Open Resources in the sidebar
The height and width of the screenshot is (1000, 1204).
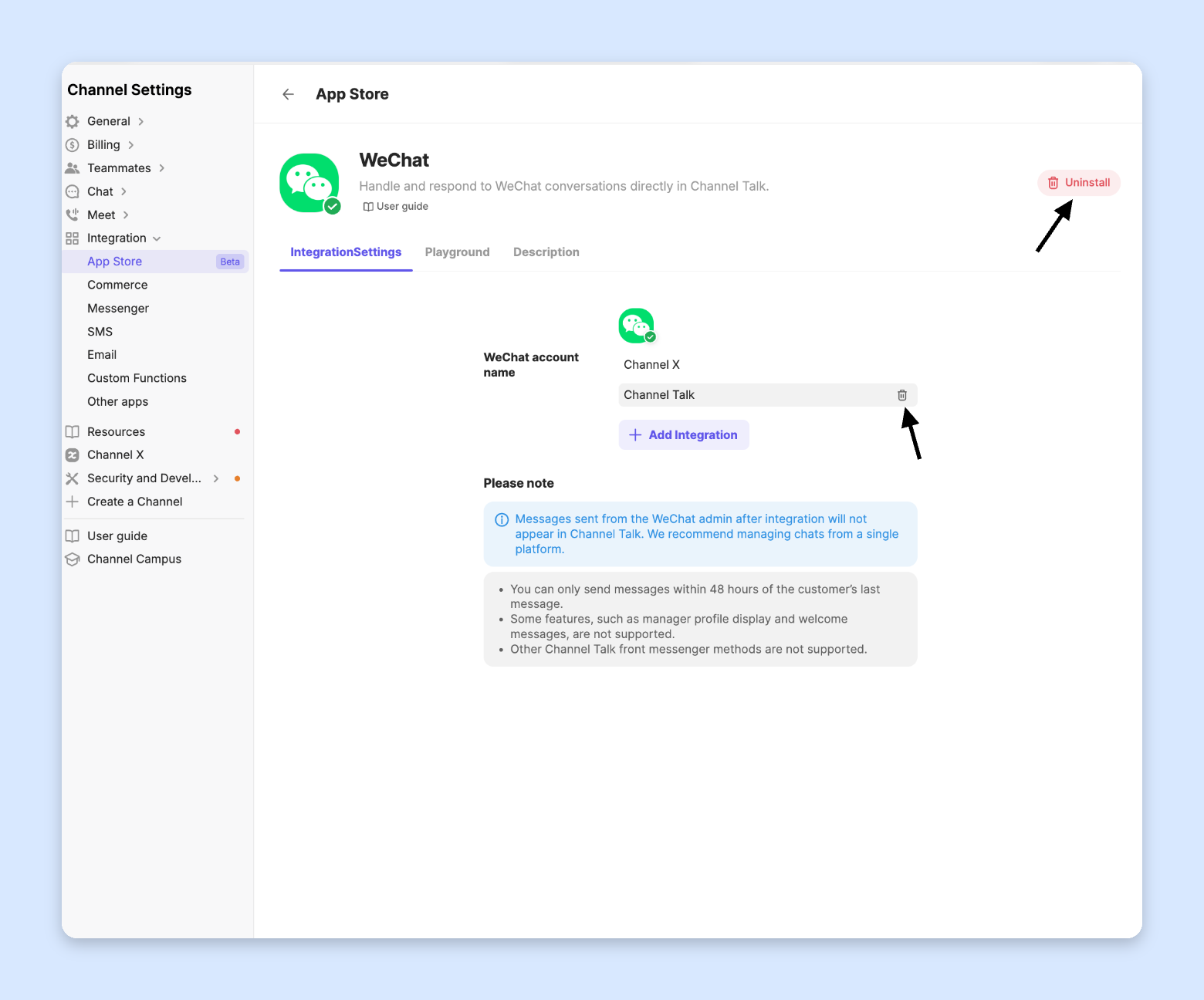point(116,432)
